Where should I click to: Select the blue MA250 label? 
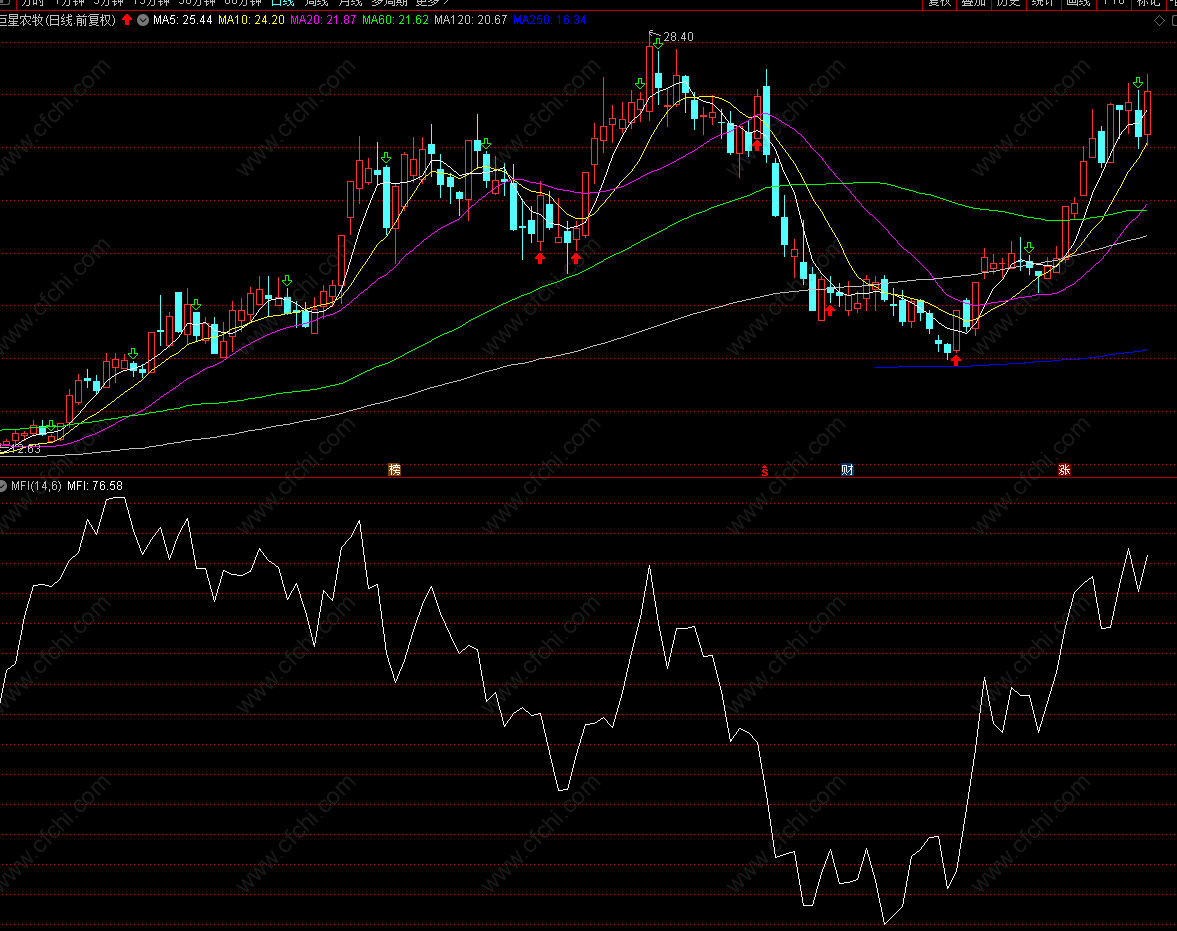click(x=550, y=20)
